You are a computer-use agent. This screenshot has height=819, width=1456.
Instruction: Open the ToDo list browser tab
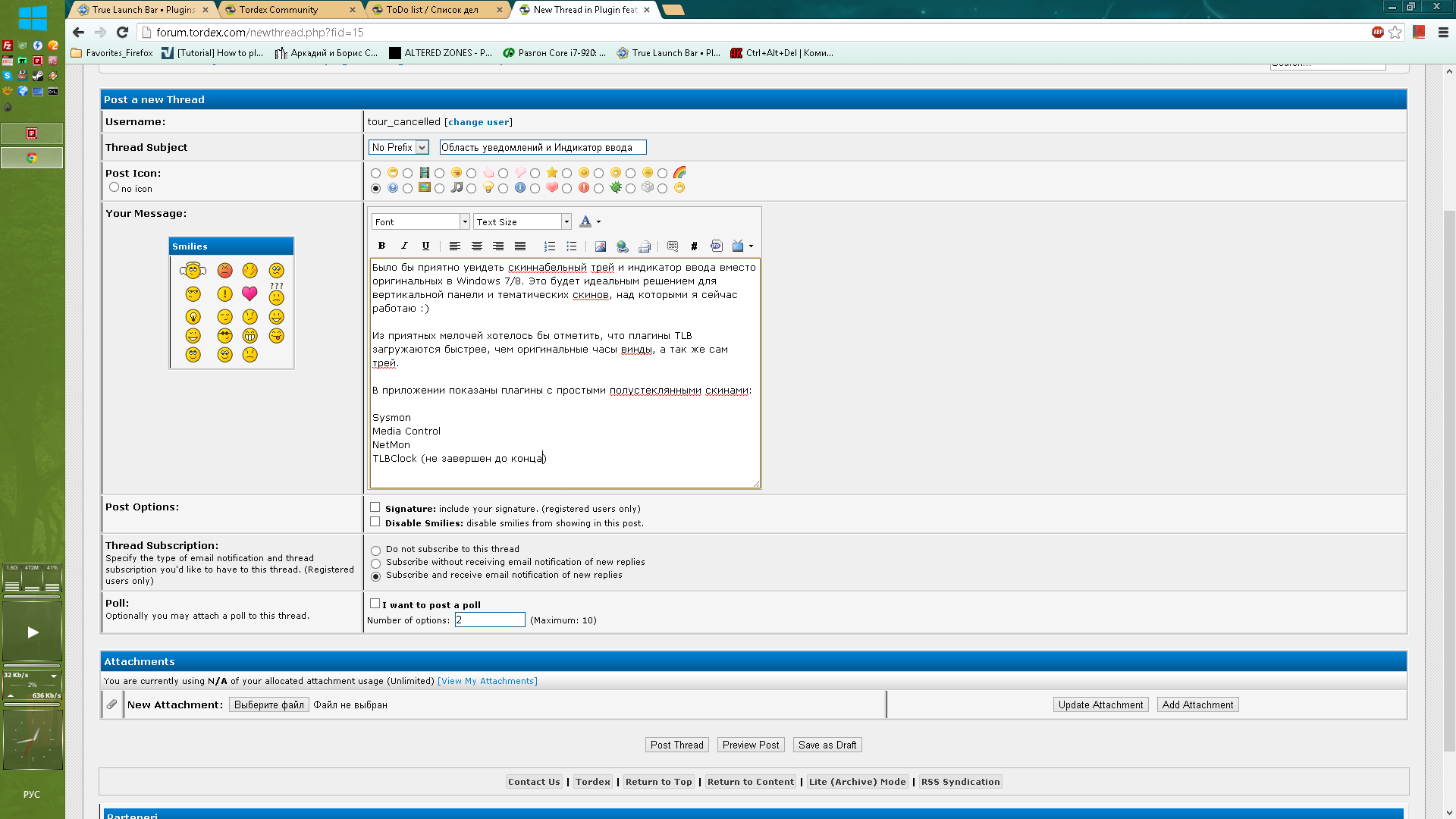(432, 10)
